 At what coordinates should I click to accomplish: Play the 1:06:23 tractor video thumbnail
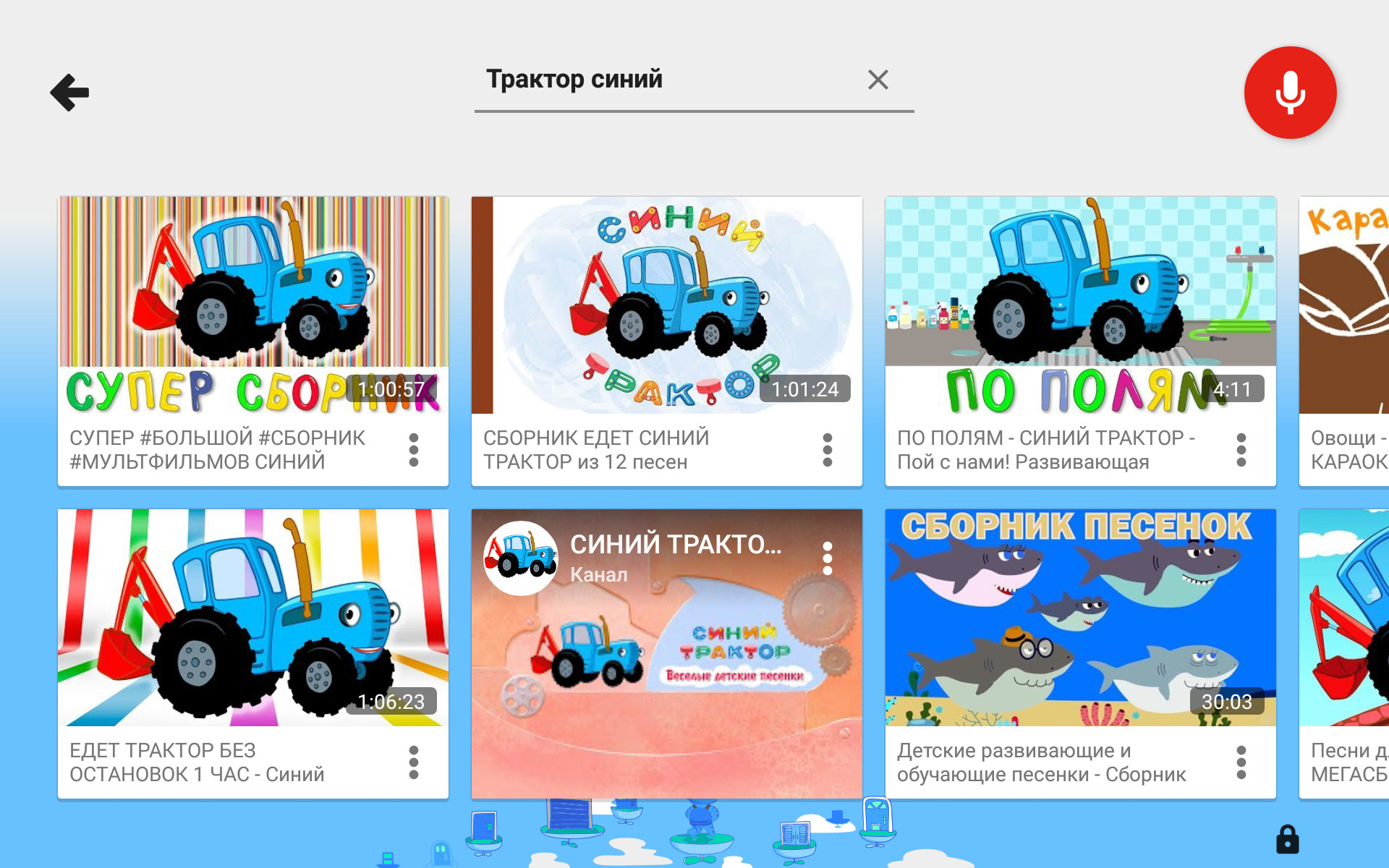pos(253,617)
